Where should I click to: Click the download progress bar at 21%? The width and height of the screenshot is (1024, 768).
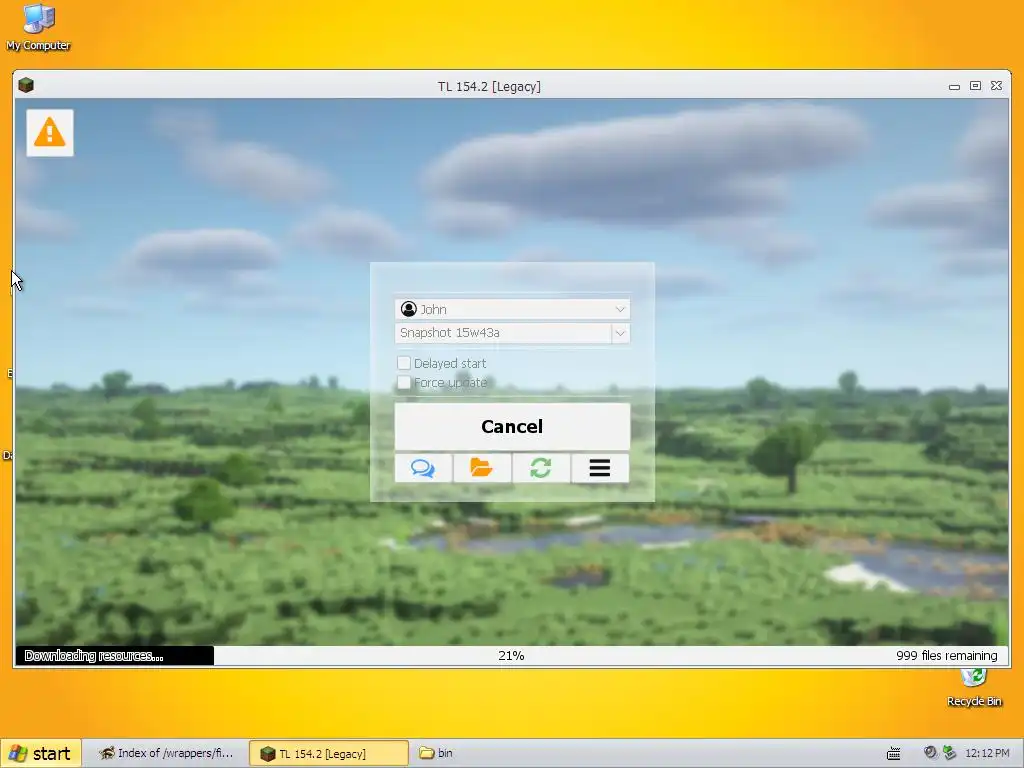[511, 656]
